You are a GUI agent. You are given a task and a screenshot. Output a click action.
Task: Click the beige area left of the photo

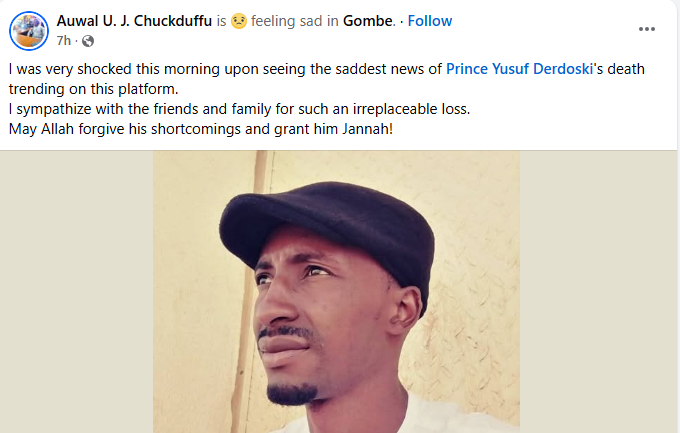(x=76, y=300)
